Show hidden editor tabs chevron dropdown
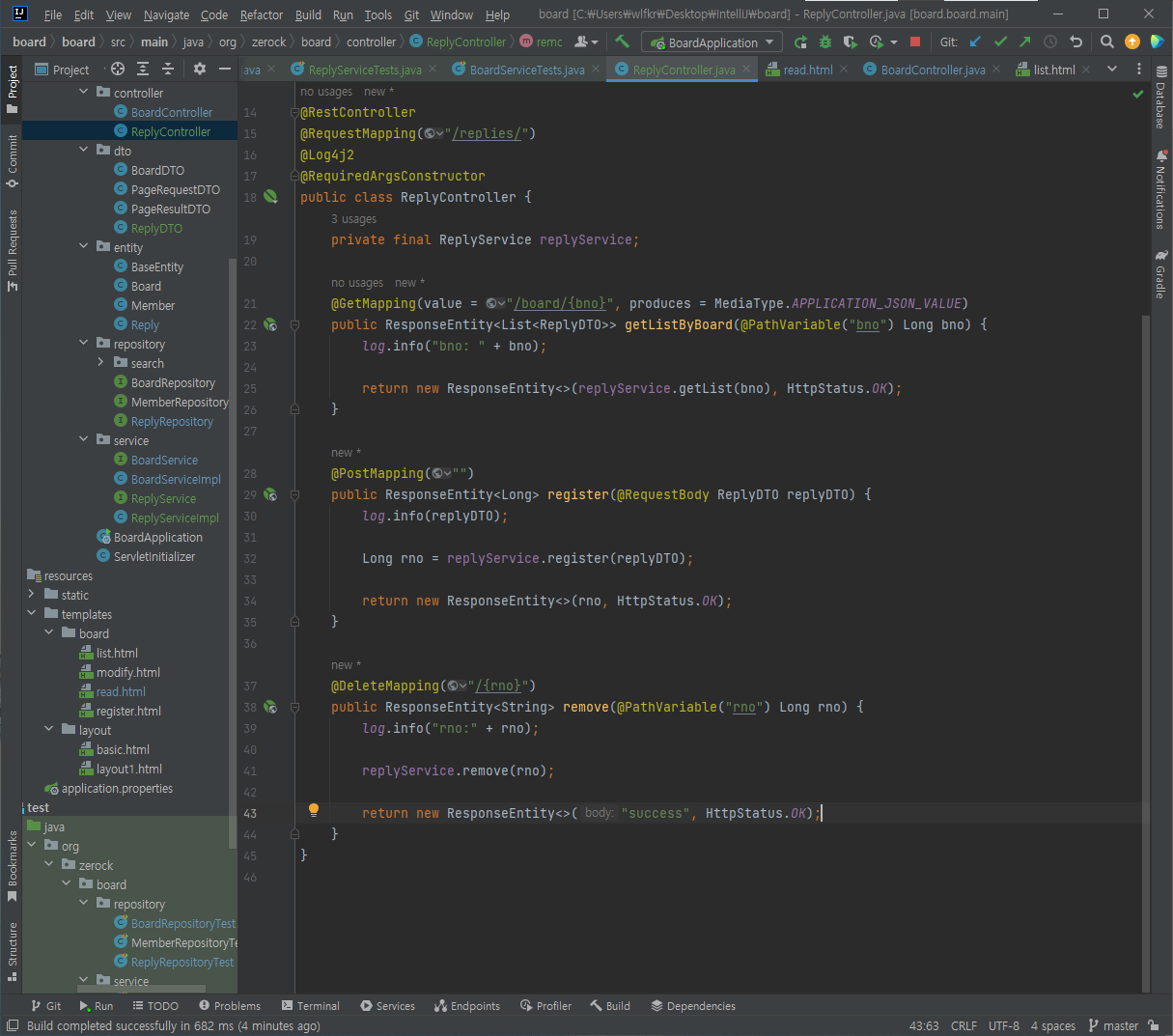The image size is (1173, 1036). pyautogui.click(x=1112, y=69)
